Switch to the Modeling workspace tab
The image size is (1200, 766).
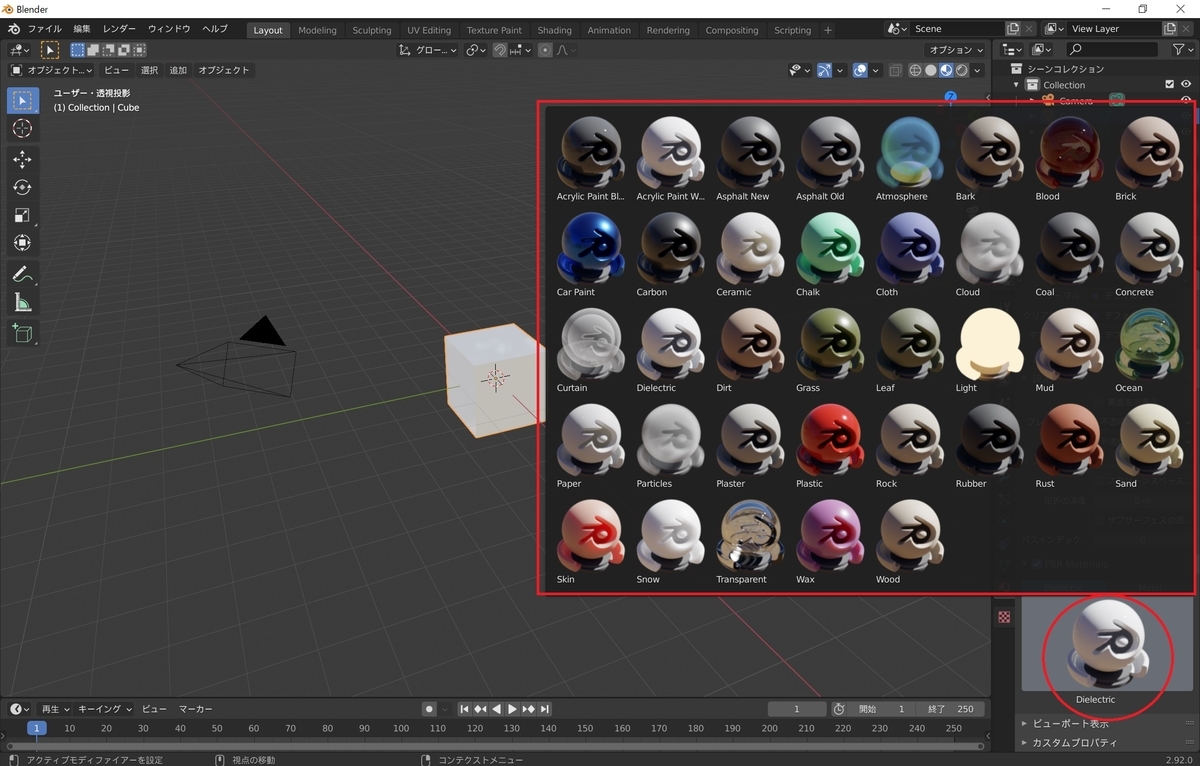coord(317,30)
